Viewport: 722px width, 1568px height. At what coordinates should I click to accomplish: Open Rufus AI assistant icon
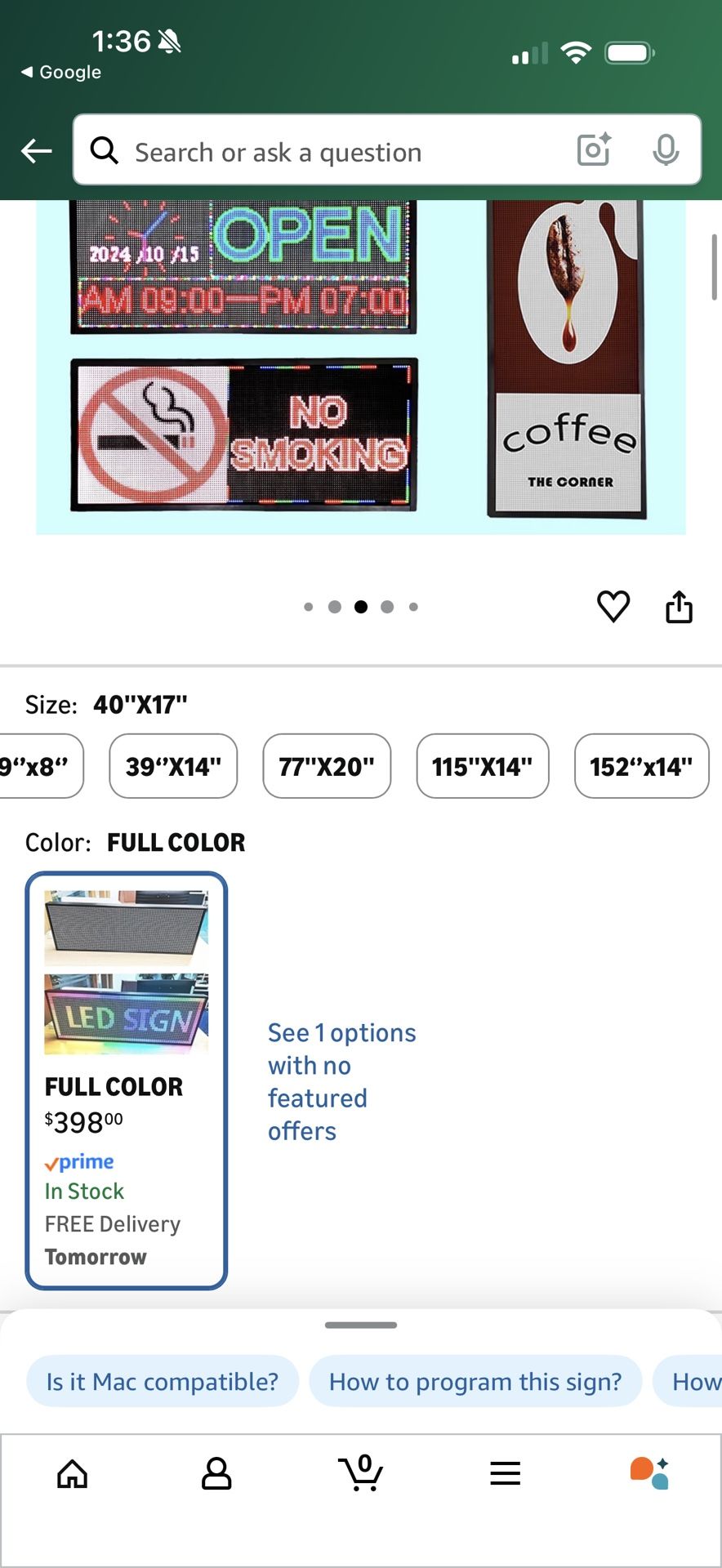[650, 1474]
